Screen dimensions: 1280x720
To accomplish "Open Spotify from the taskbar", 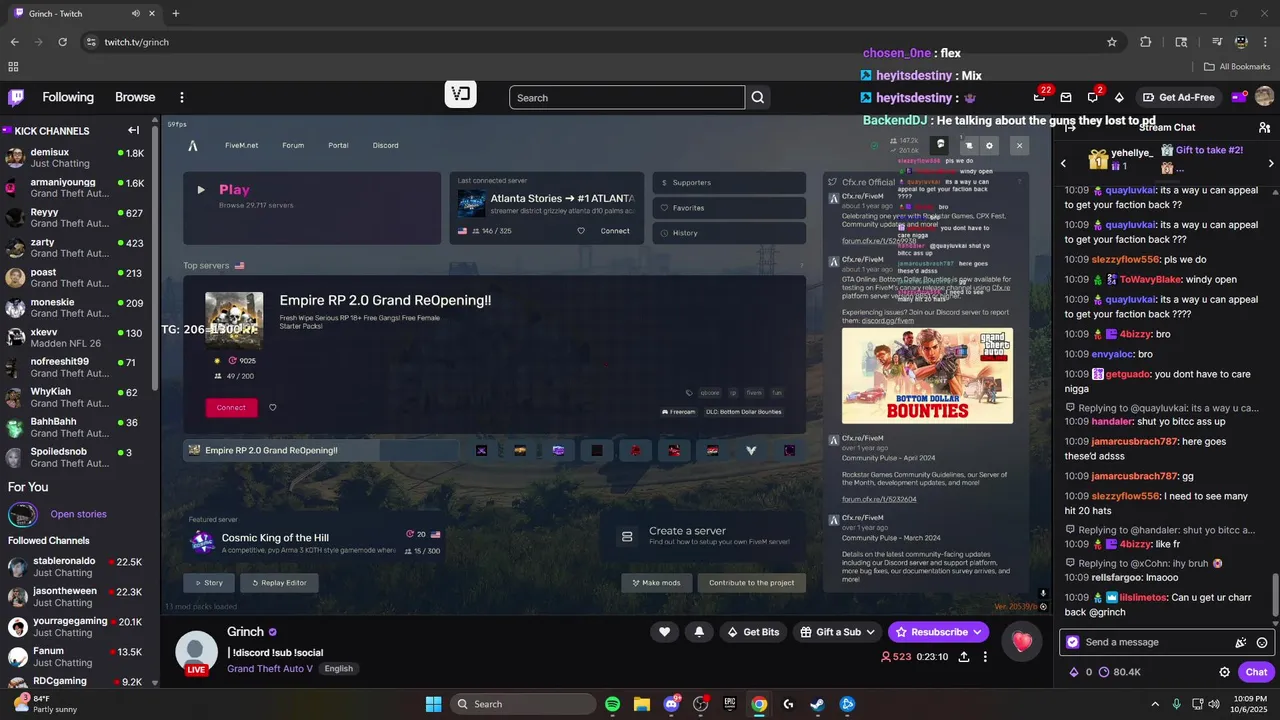I will (x=613, y=704).
